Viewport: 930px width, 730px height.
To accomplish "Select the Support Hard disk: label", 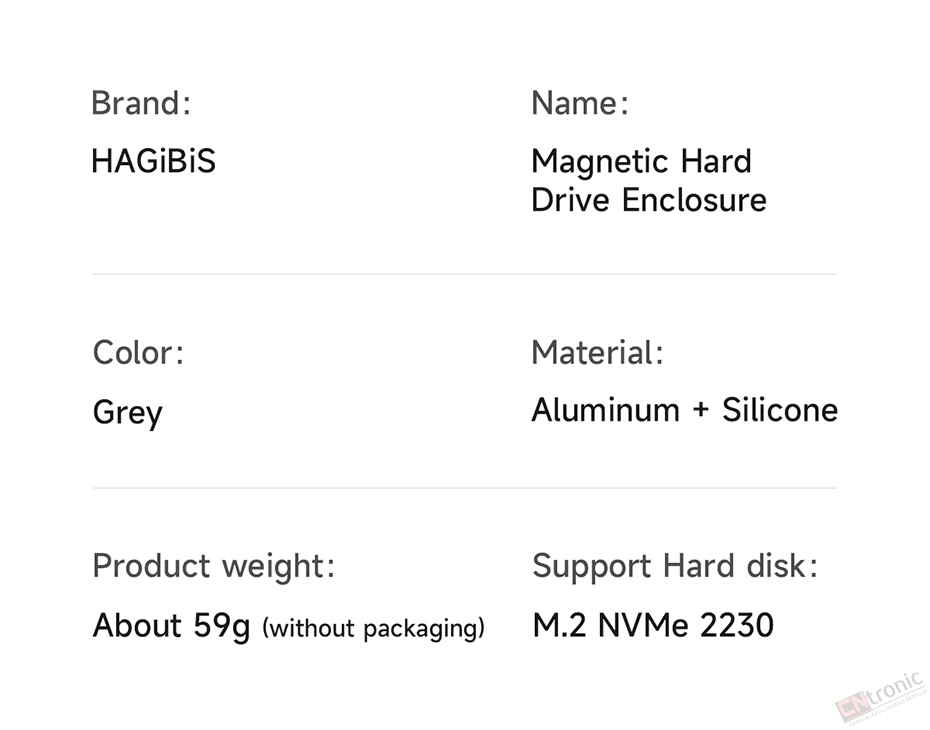I will [675, 566].
